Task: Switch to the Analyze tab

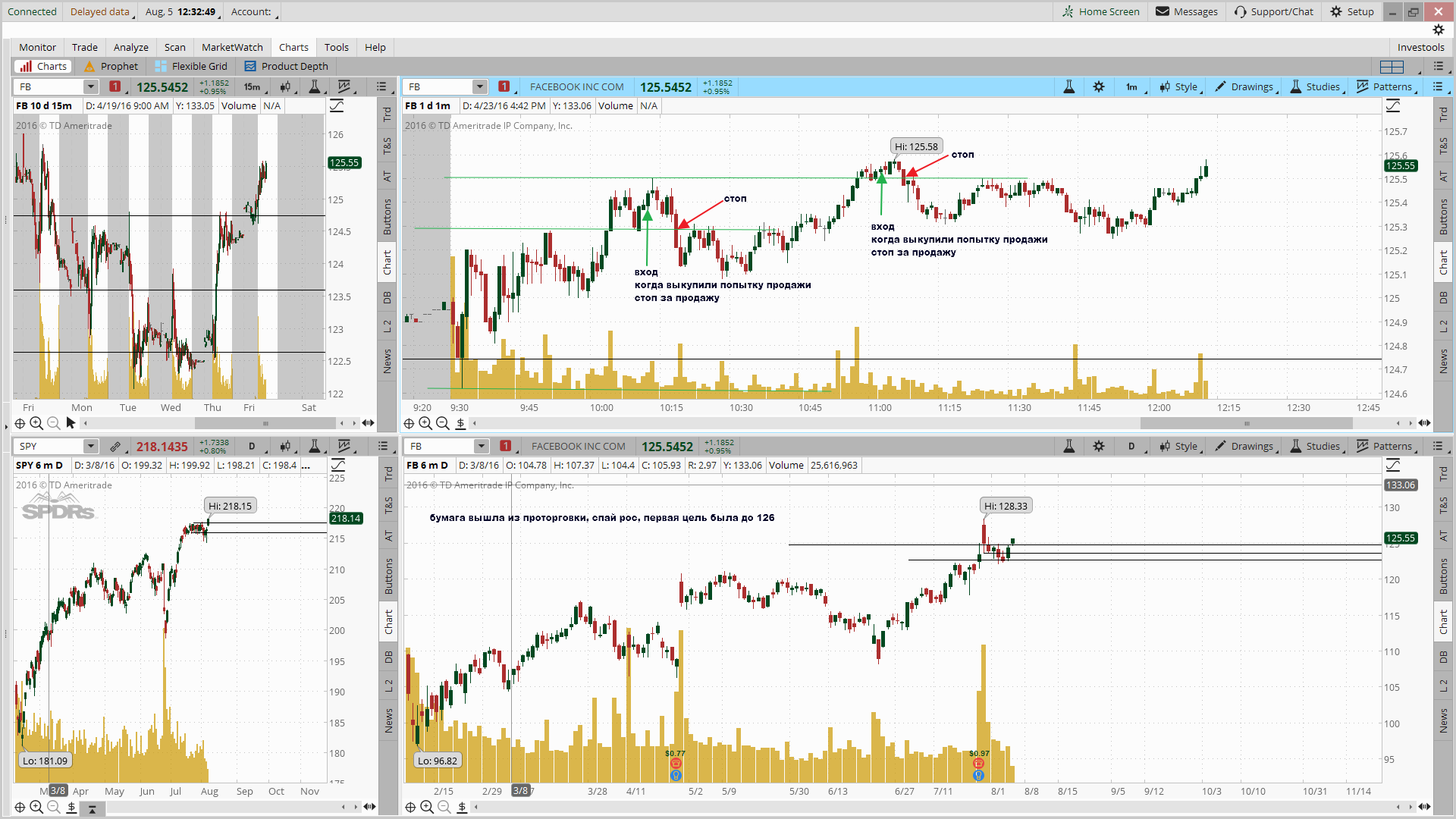Action: (131, 47)
